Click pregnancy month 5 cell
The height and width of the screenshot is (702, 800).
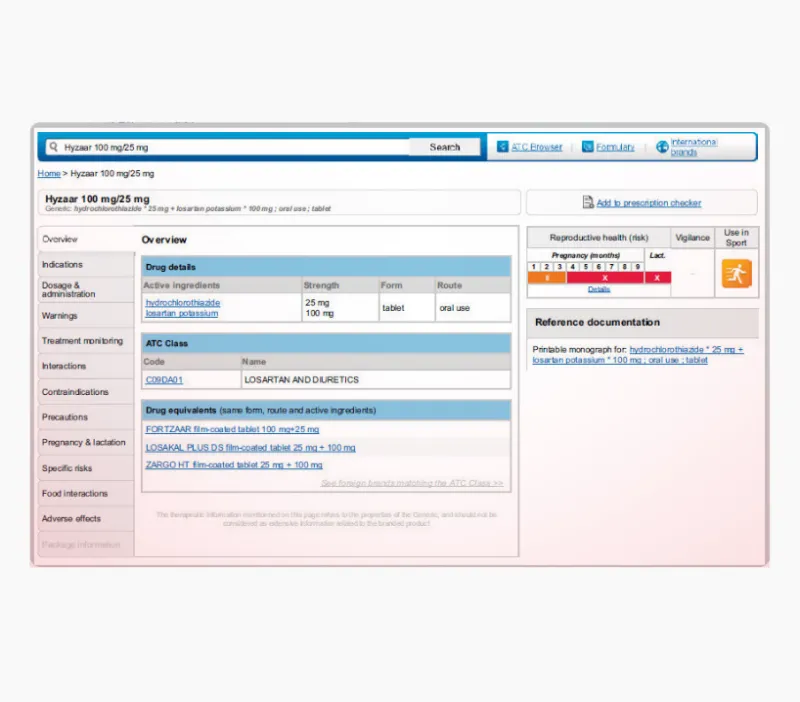click(586, 266)
